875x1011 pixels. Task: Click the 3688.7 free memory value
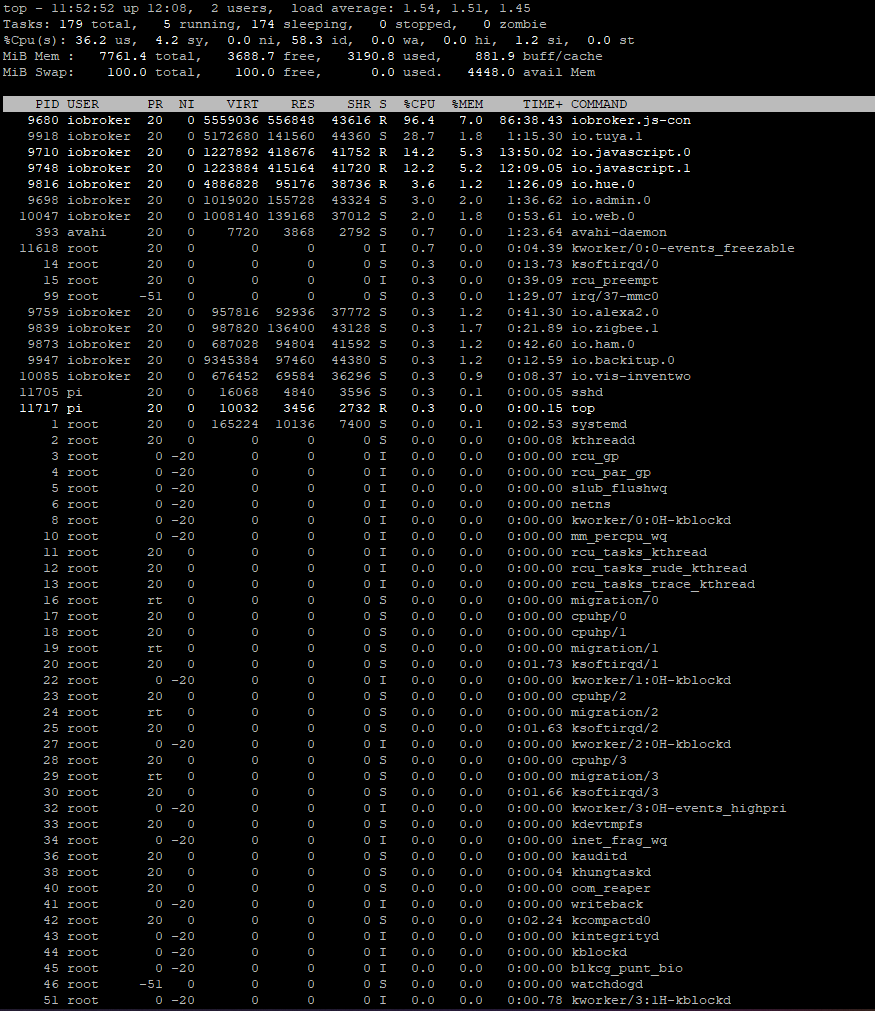(x=251, y=57)
